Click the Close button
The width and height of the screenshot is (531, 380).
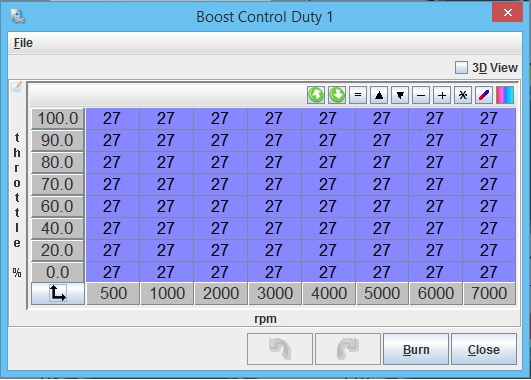point(484,349)
